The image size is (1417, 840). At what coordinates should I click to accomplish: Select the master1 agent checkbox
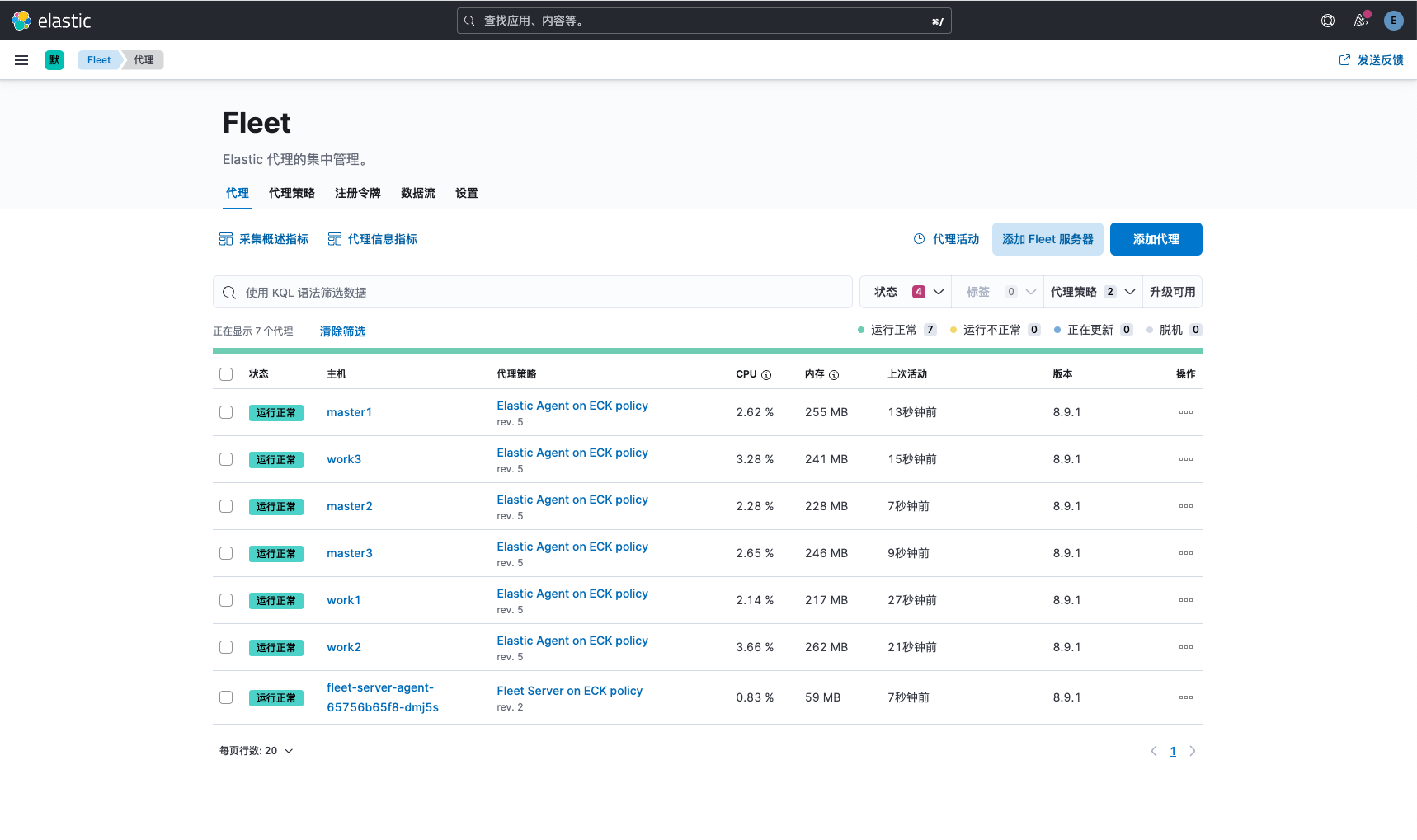pos(226,412)
